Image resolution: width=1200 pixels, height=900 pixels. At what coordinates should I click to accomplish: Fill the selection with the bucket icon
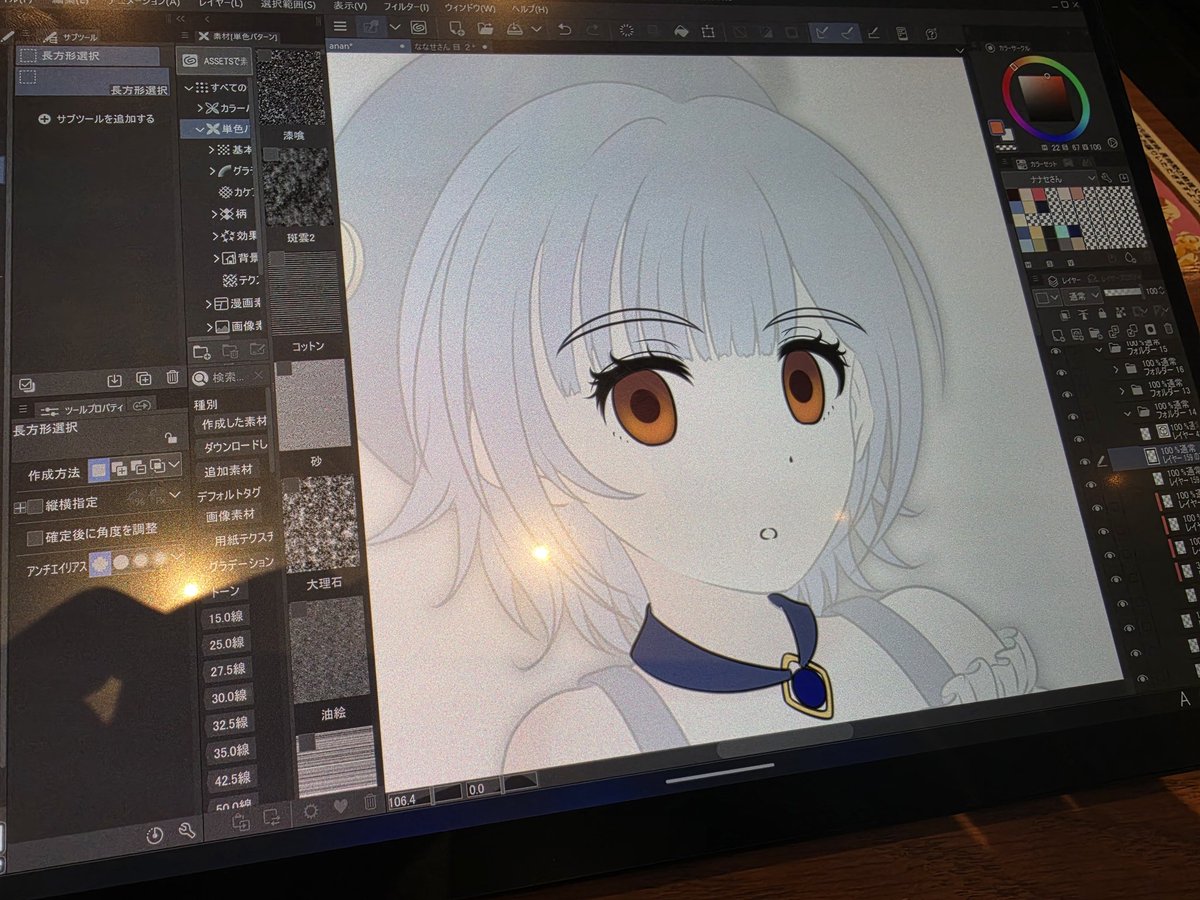(x=682, y=31)
